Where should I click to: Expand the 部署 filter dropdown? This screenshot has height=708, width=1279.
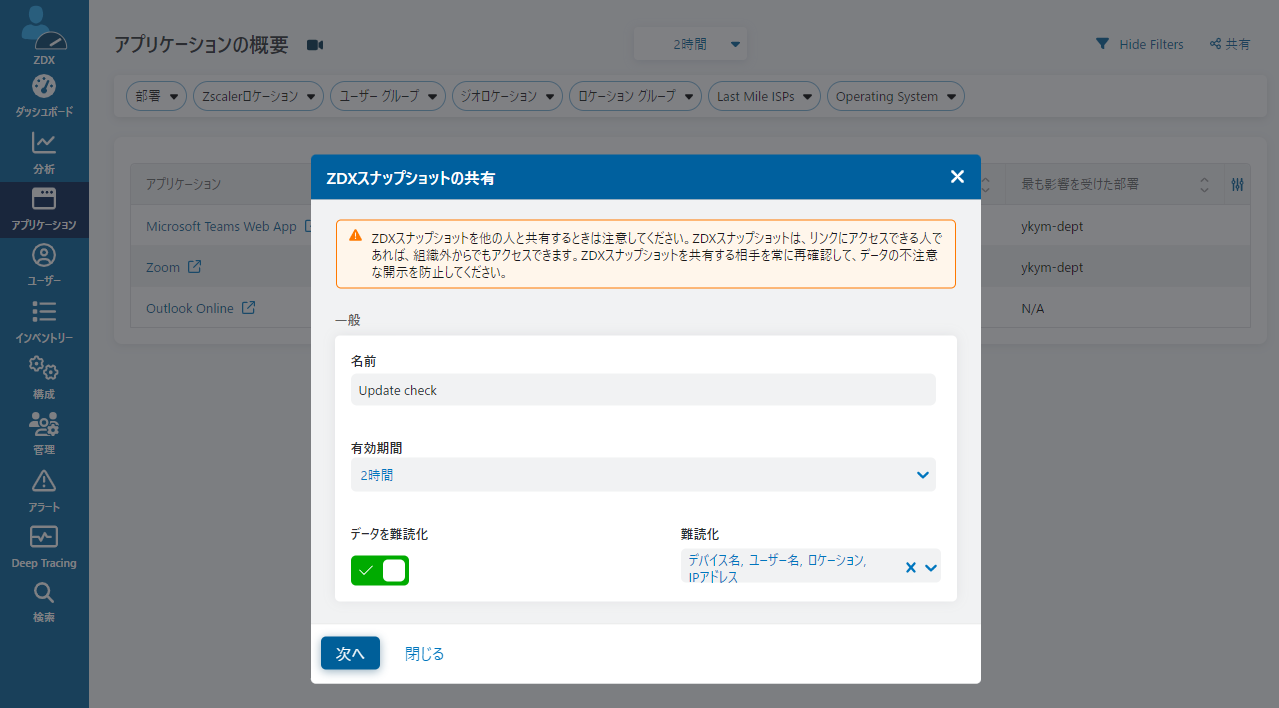tap(156, 96)
